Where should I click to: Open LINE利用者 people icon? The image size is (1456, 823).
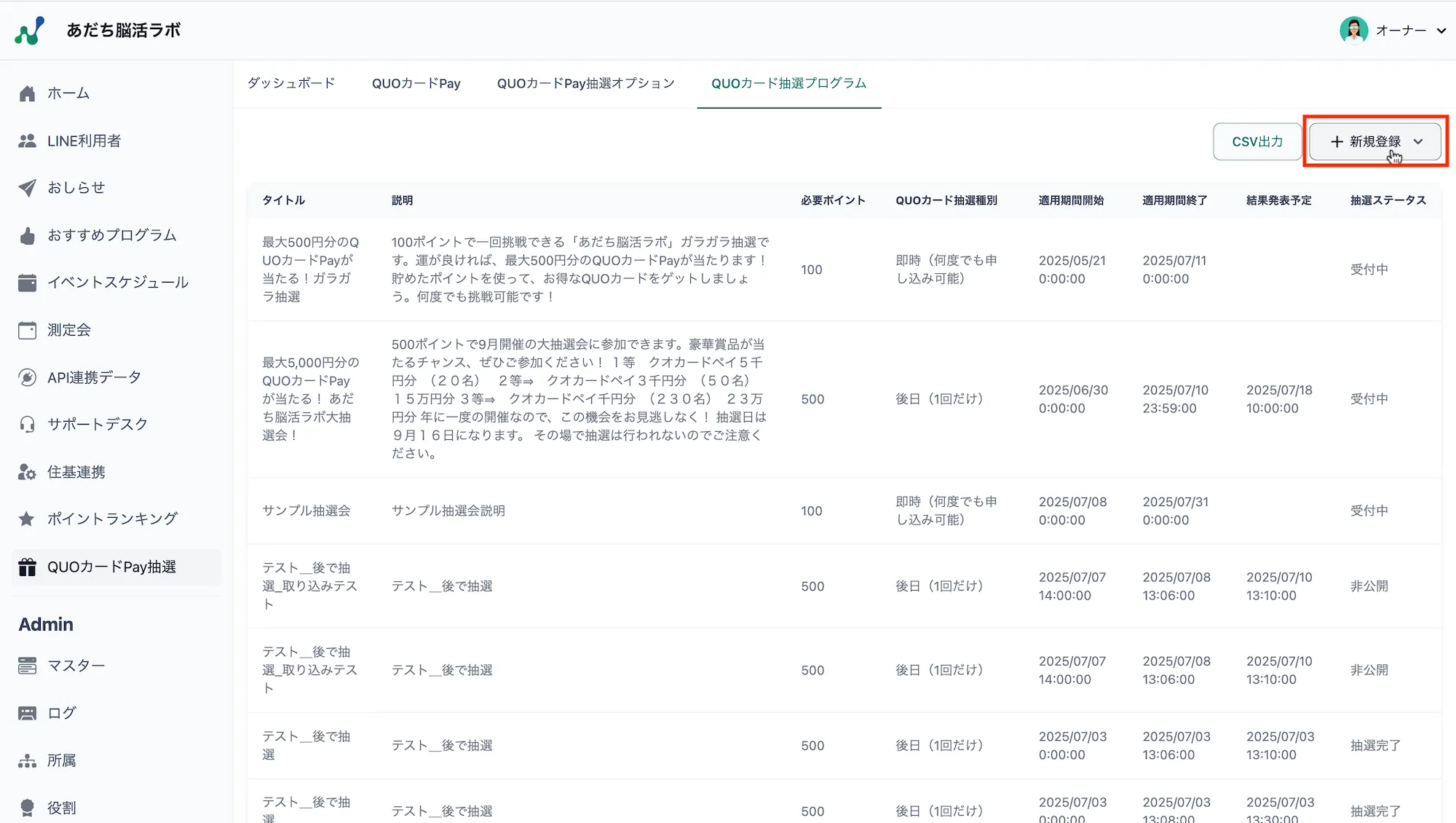pyautogui.click(x=28, y=141)
